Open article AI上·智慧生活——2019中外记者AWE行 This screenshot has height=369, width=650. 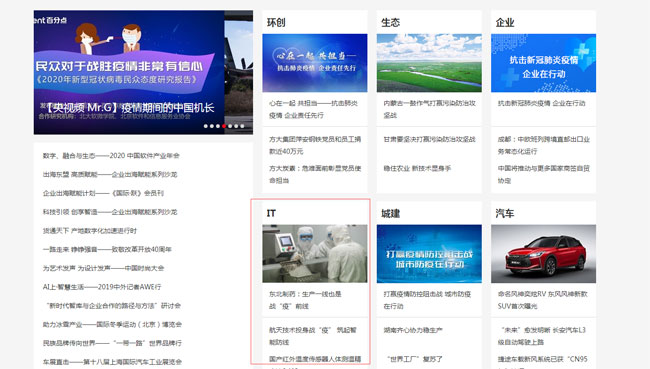(102, 287)
